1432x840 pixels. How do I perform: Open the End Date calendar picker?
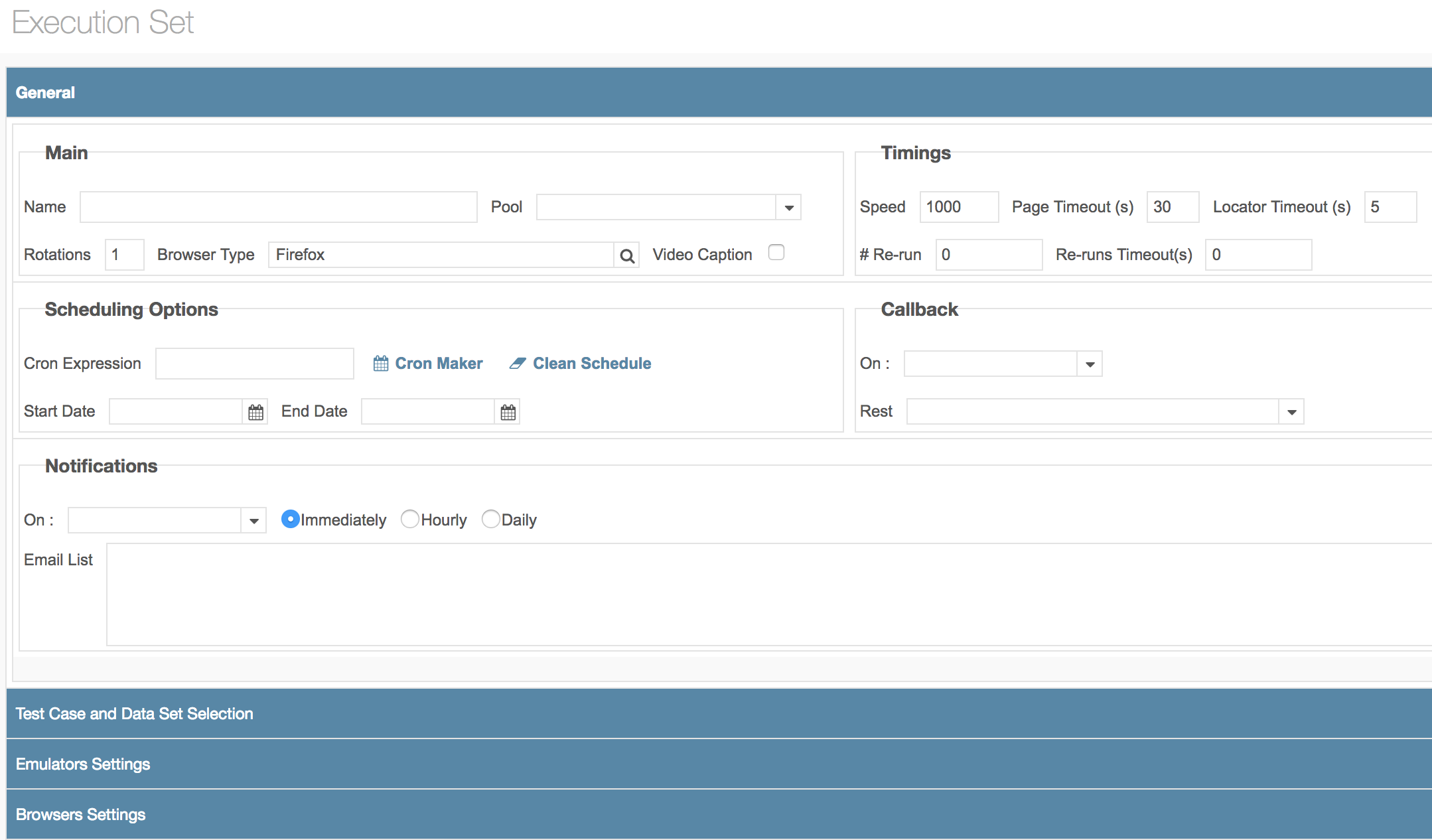(508, 412)
